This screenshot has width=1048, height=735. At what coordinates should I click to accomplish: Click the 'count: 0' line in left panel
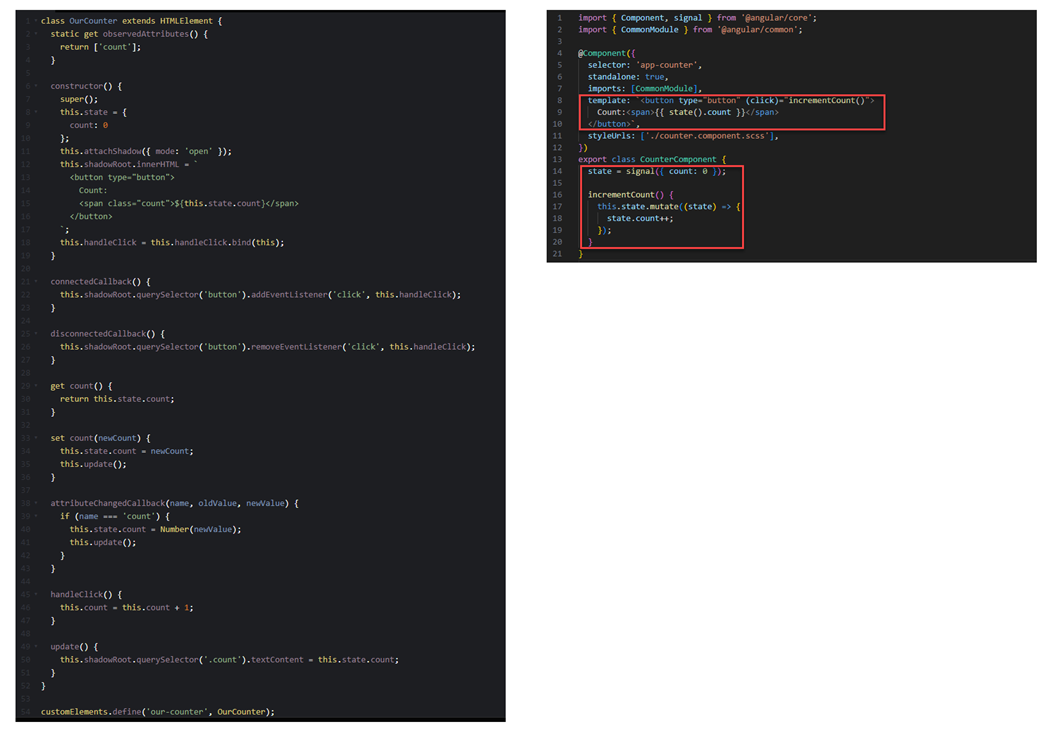88,126
